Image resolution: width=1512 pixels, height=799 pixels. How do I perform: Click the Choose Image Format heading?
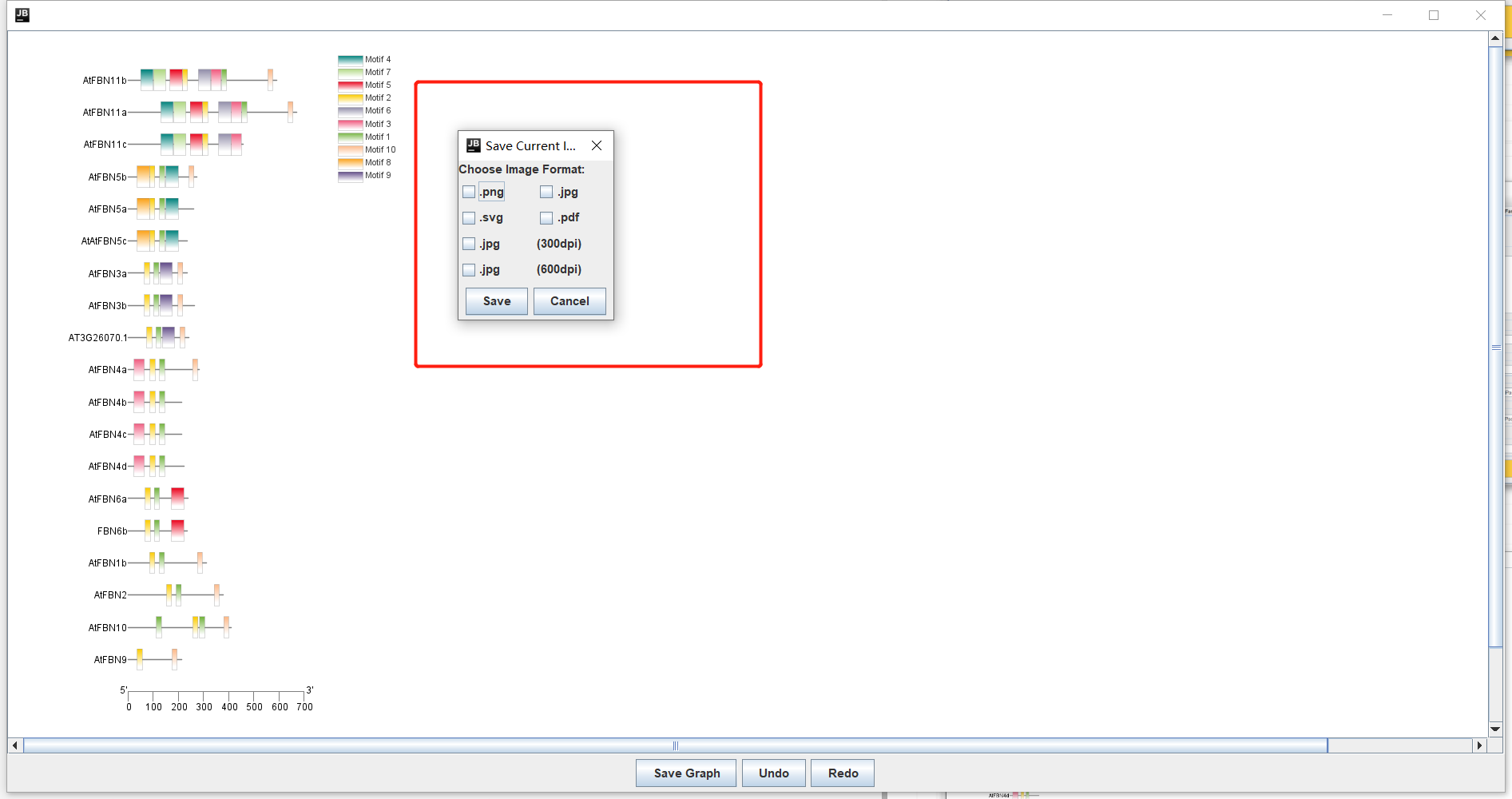pos(522,169)
